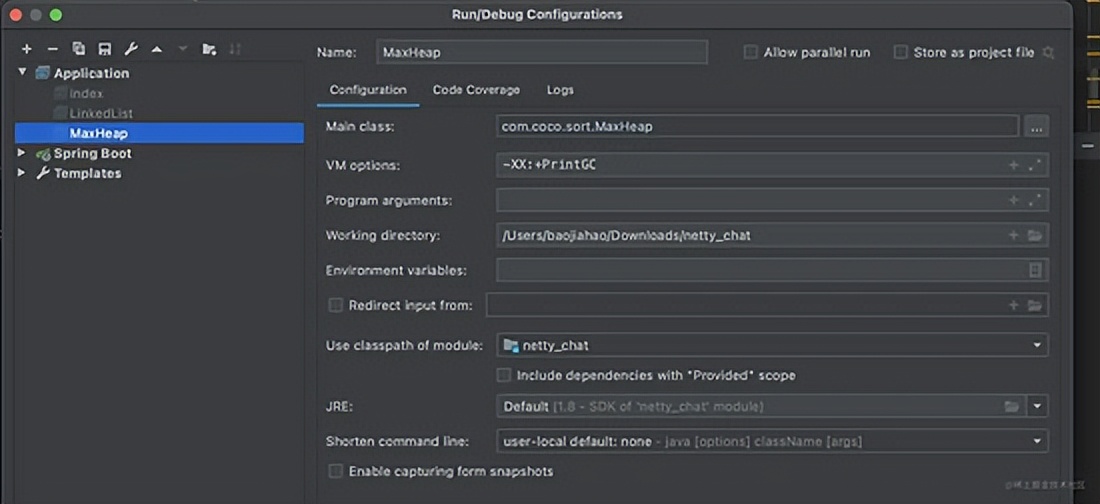This screenshot has width=1100, height=504.
Task: Click the Remove Configuration minus icon
Action: click(x=53, y=49)
